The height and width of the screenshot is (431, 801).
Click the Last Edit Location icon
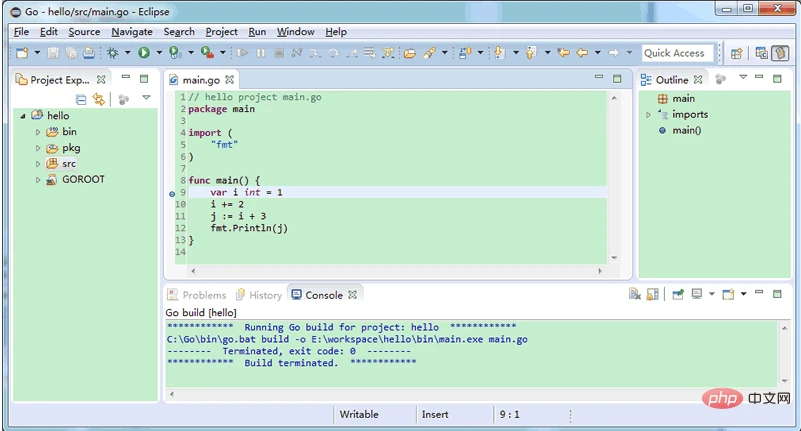pos(563,53)
